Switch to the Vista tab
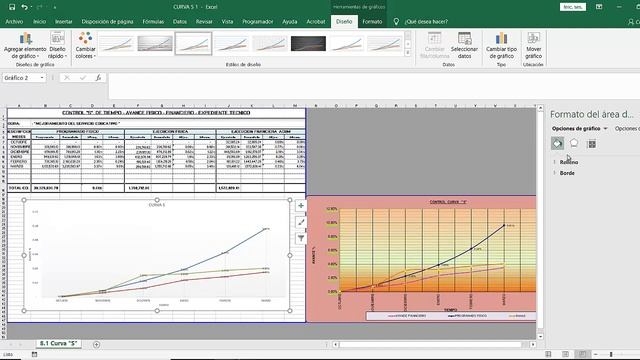The height and width of the screenshot is (360, 640). [x=227, y=22]
